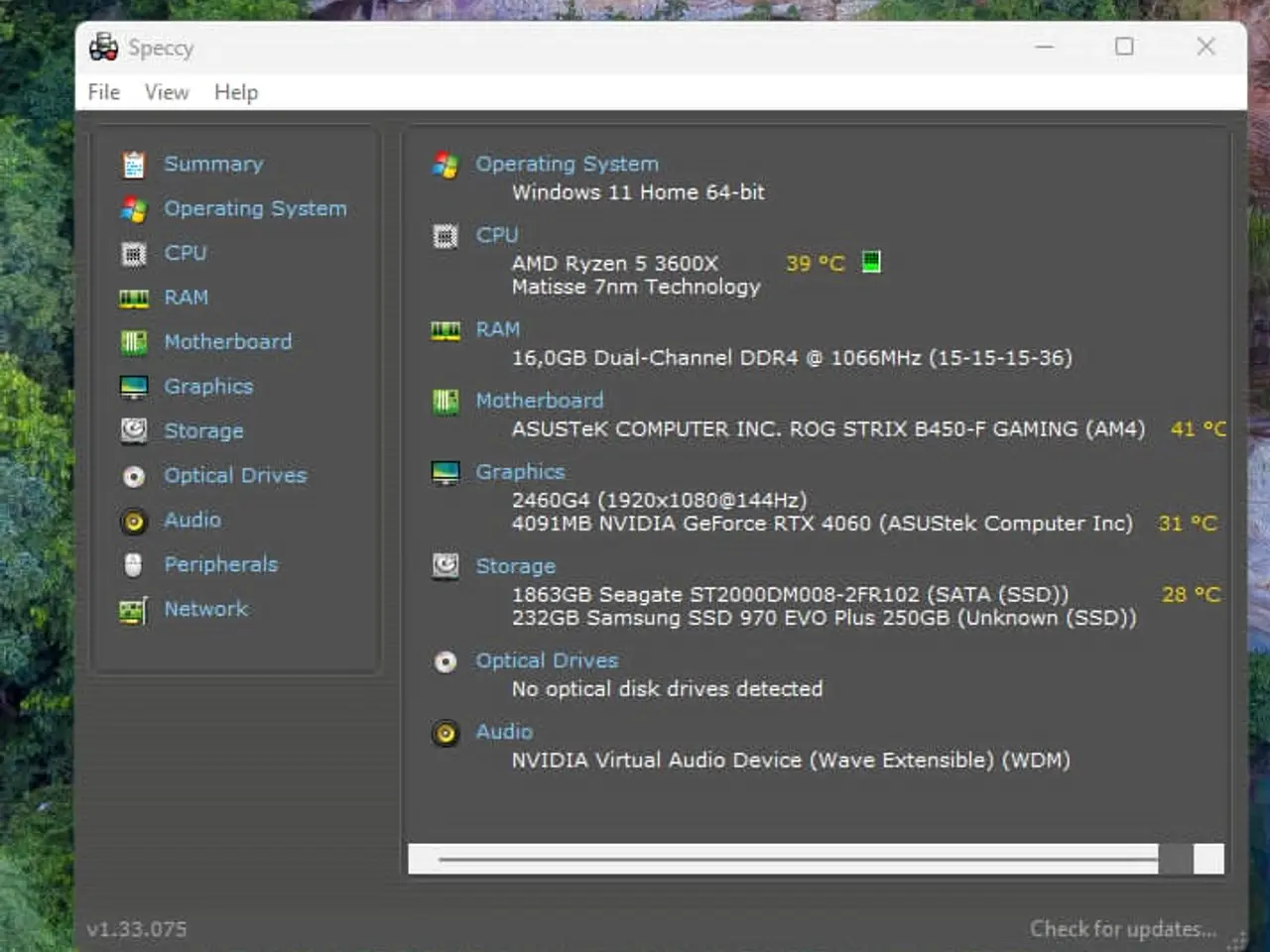Click the CPU chip icon in sidebar
This screenshot has height=952, width=1270.
point(134,254)
